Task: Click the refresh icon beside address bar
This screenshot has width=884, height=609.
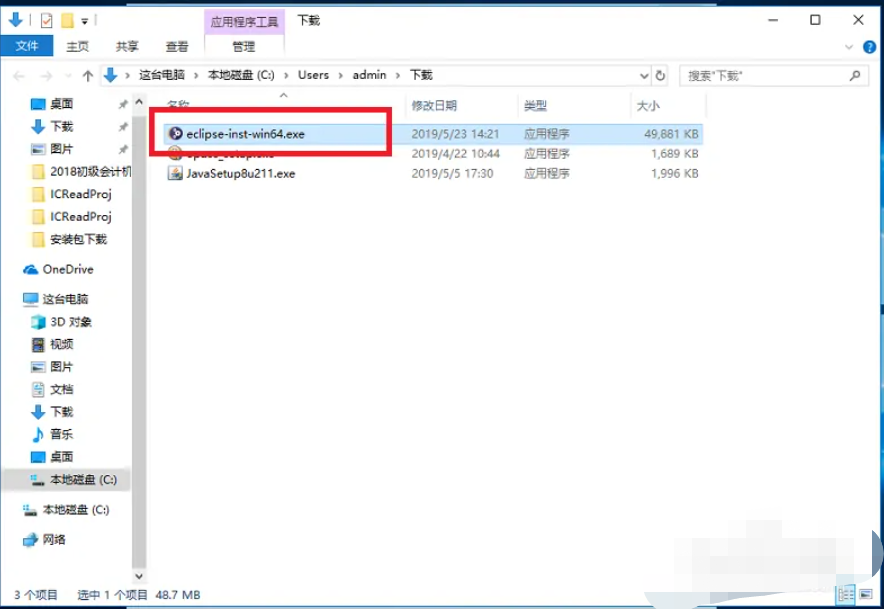Action: coord(660,75)
